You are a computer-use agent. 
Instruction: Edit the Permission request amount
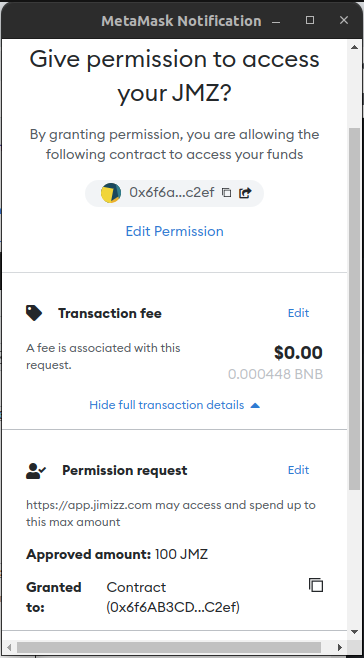point(299,470)
